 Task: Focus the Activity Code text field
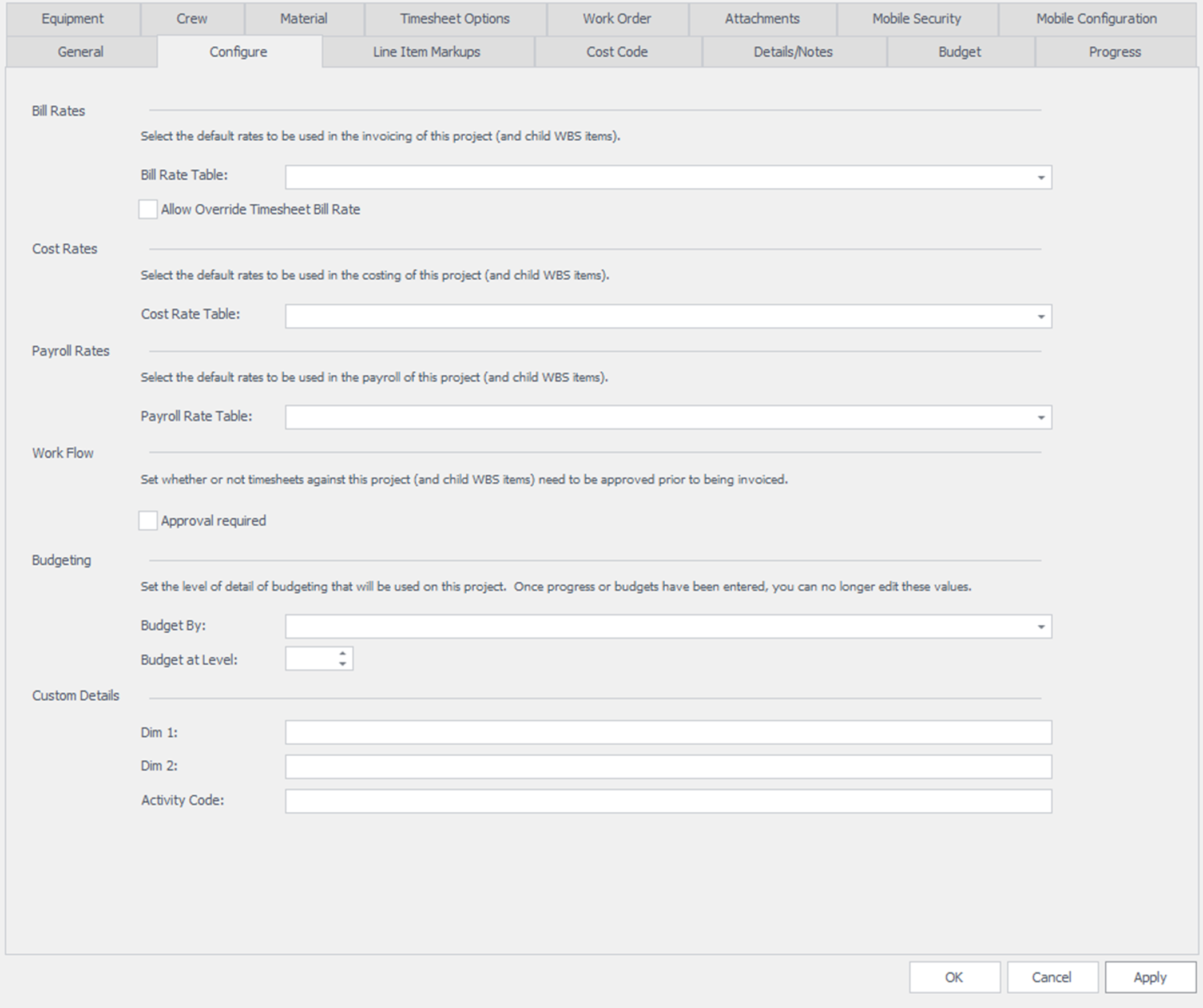click(x=668, y=801)
